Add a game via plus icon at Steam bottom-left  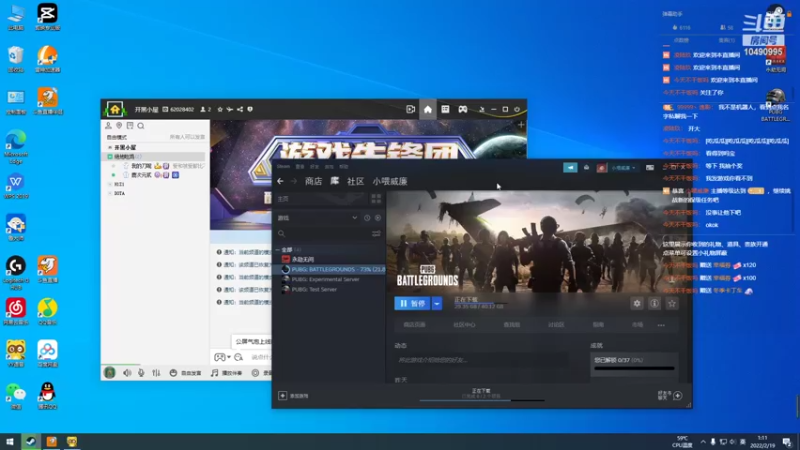tap(283, 395)
